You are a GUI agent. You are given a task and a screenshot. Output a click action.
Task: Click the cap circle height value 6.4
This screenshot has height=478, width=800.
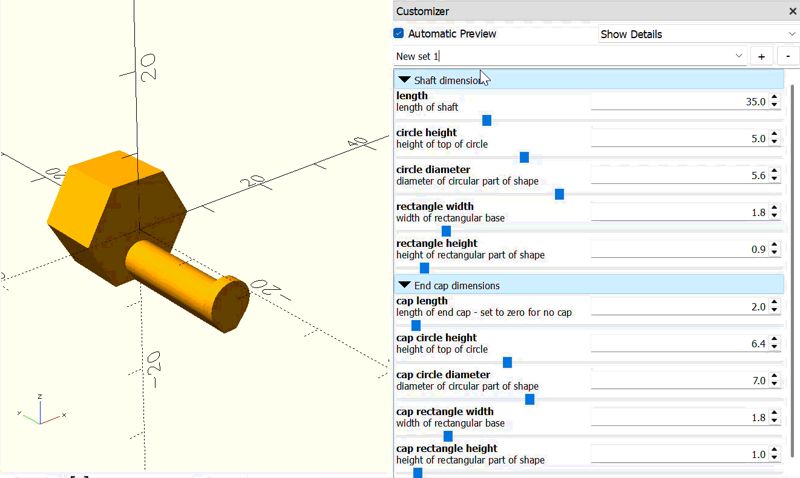[x=679, y=344]
